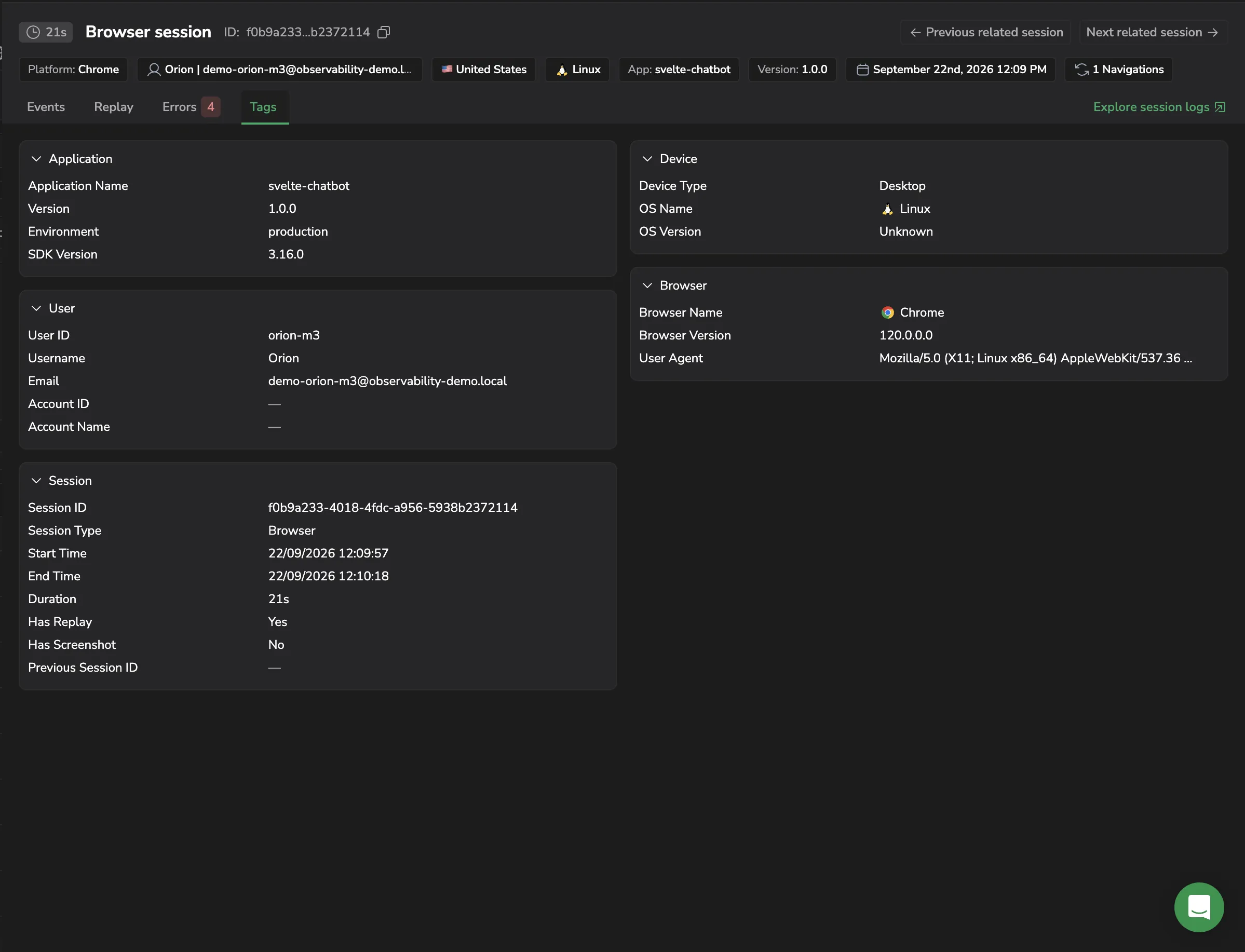This screenshot has height=952, width=1245.
Task: Select the full Session ID value
Action: (x=393, y=508)
